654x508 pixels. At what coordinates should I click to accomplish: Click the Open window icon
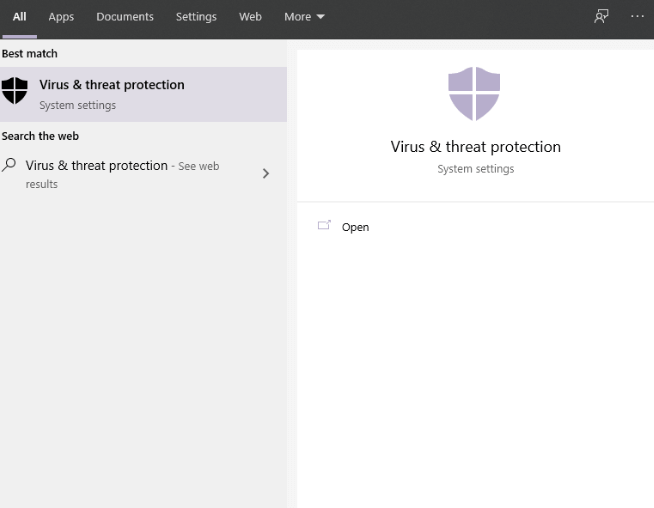[324, 225]
